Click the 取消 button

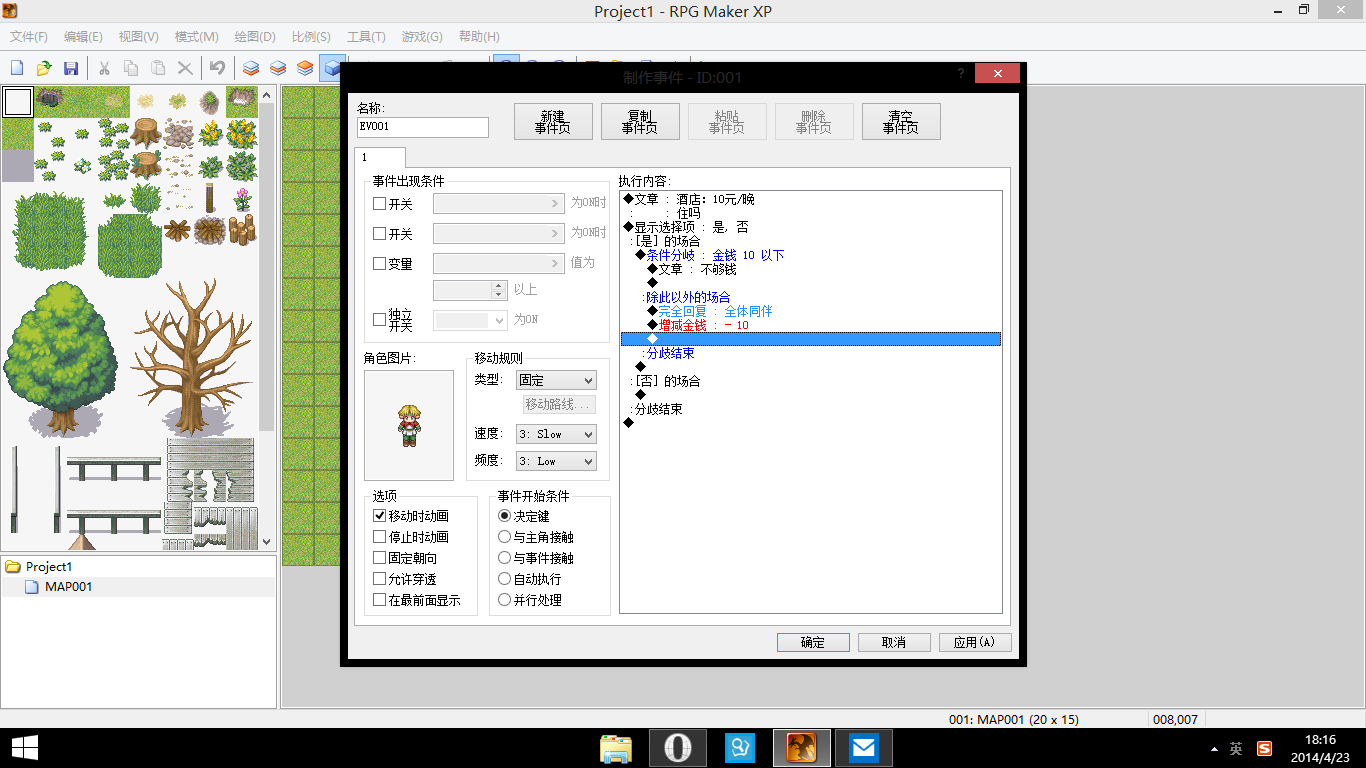[x=894, y=642]
